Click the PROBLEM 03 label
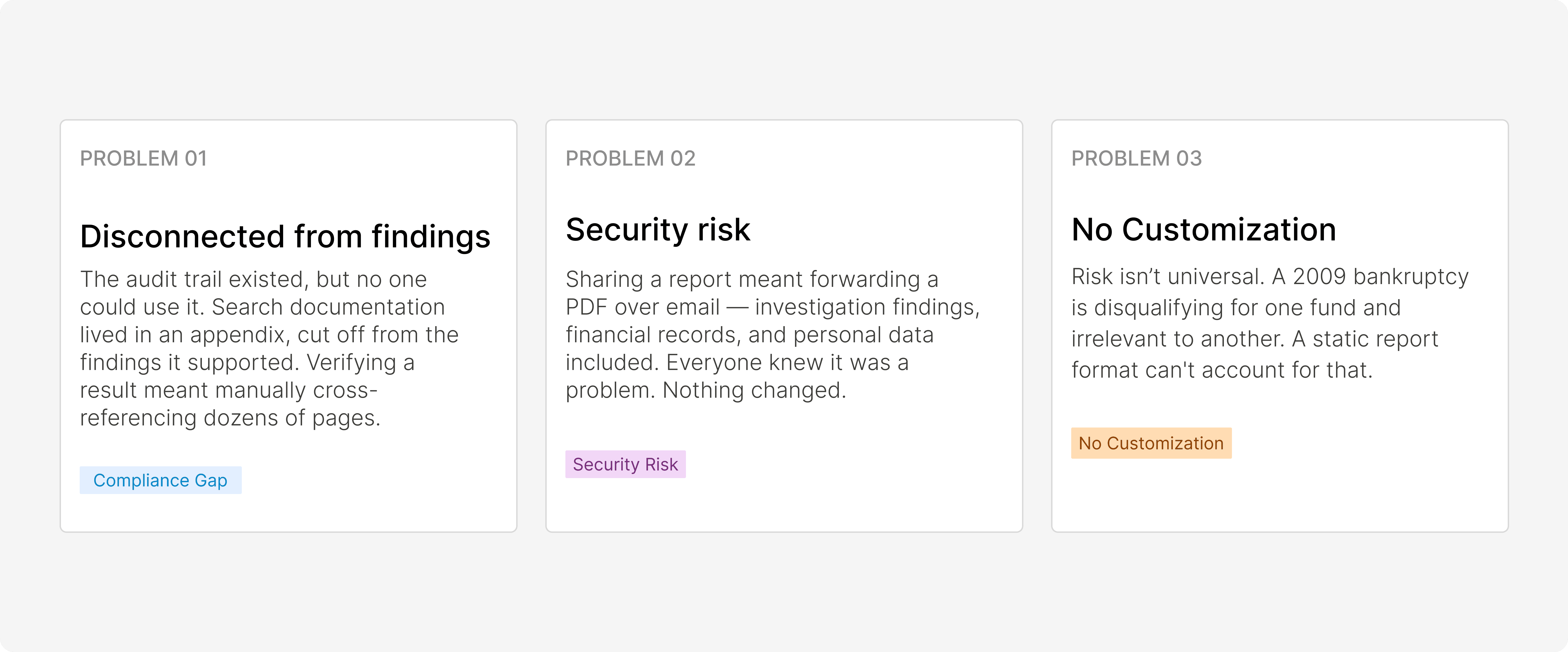 coord(1136,158)
